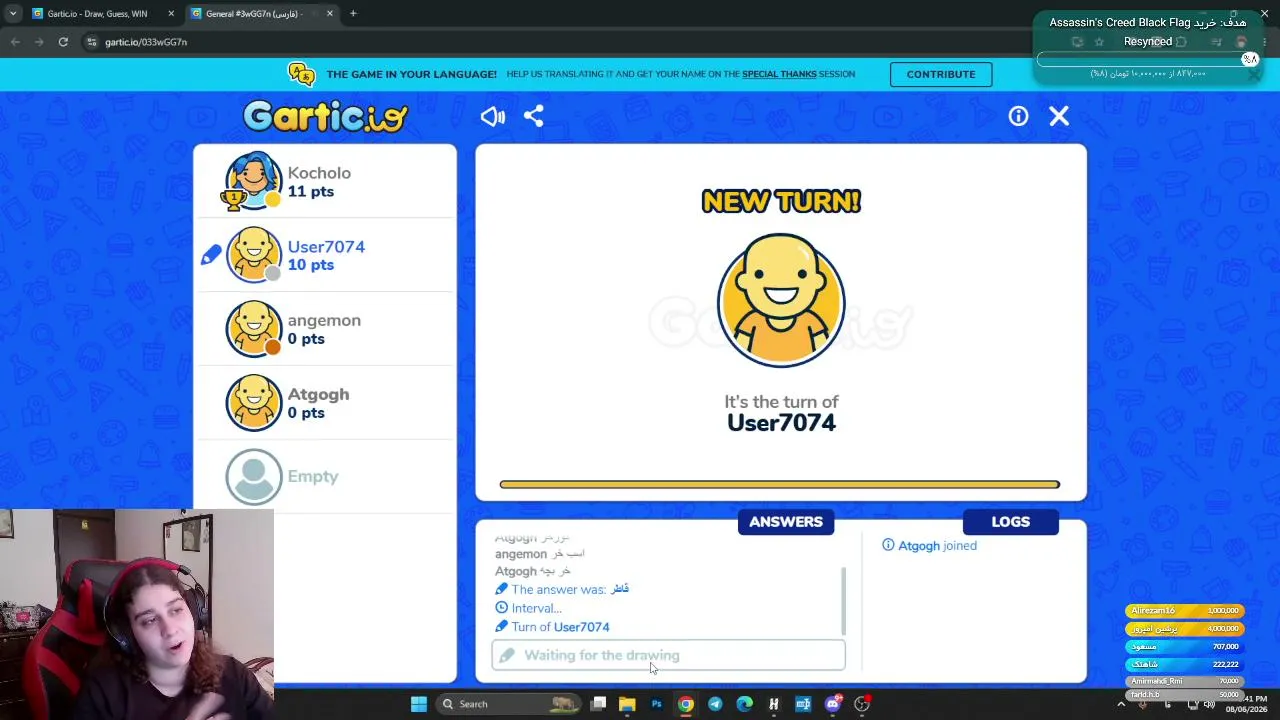Open Telegram from the taskbar
Screen dimensions: 1280x720
pos(715,704)
